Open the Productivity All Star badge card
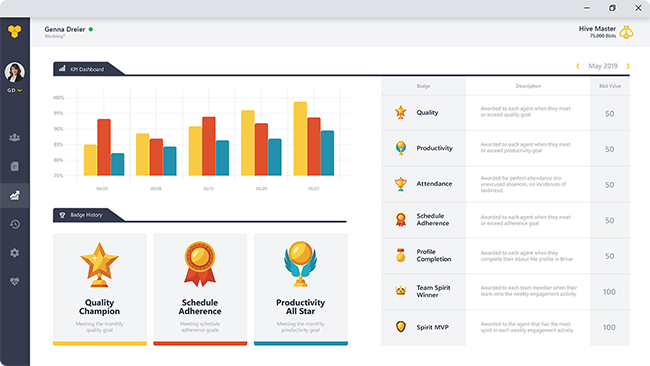Image resolution: width=650 pixels, height=366 pixels. (x=301, y=289)
